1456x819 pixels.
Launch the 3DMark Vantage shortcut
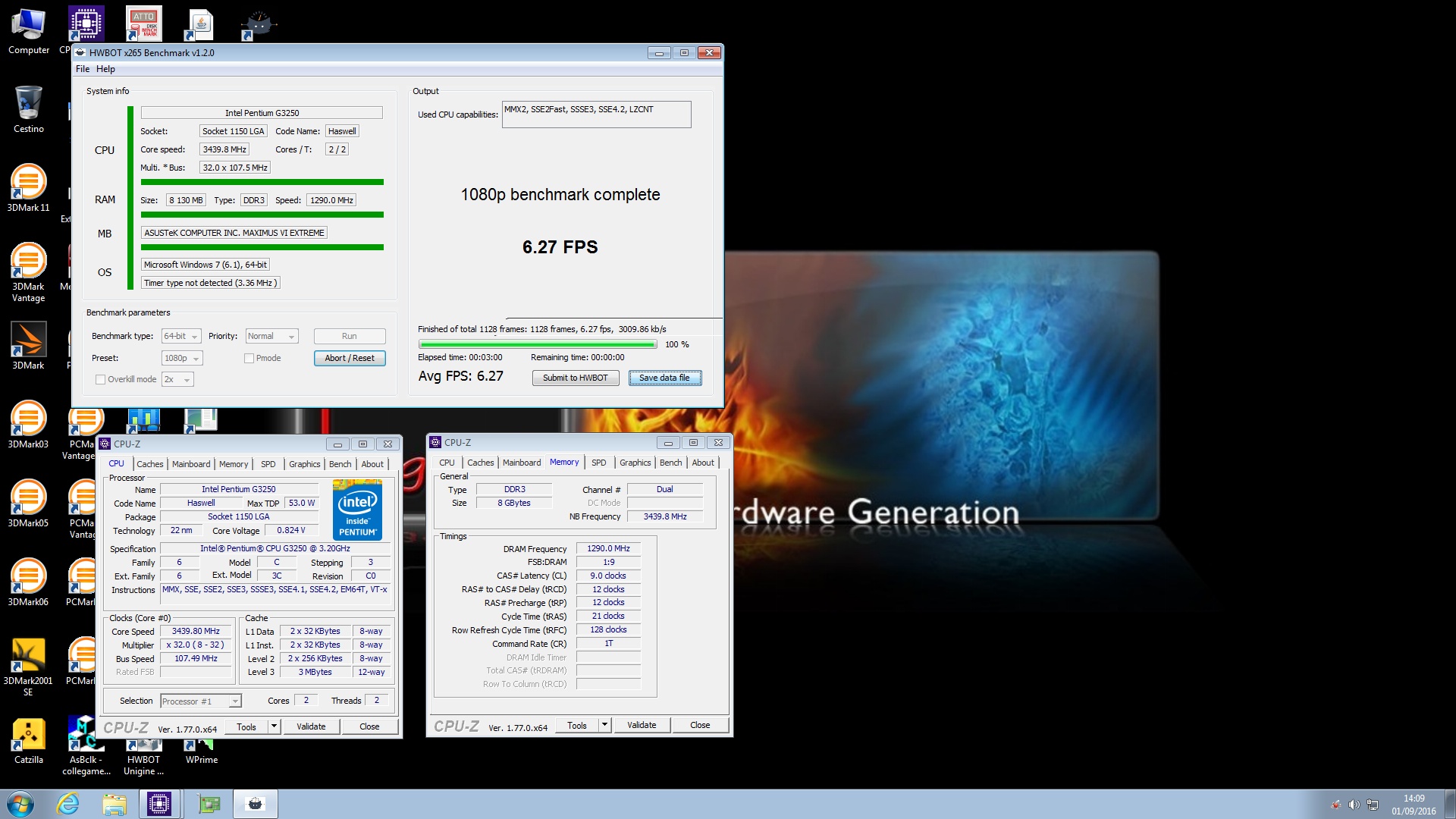pos(28,271)
